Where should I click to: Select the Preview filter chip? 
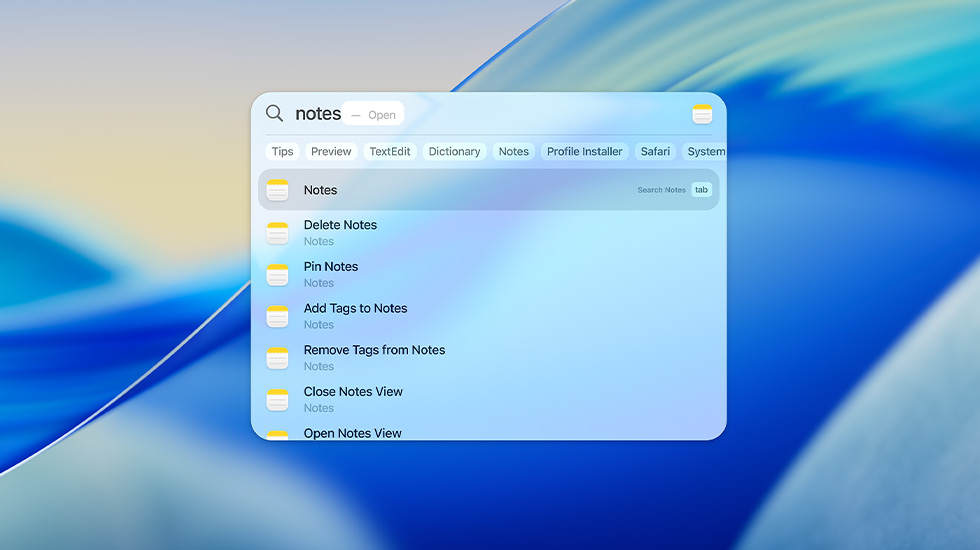point(331,152)
